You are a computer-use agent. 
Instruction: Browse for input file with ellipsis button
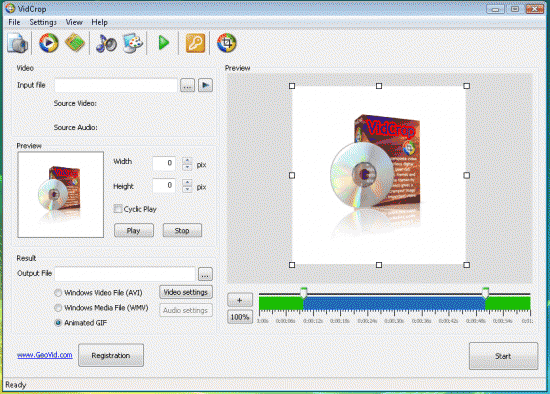(x=187, y=85)
